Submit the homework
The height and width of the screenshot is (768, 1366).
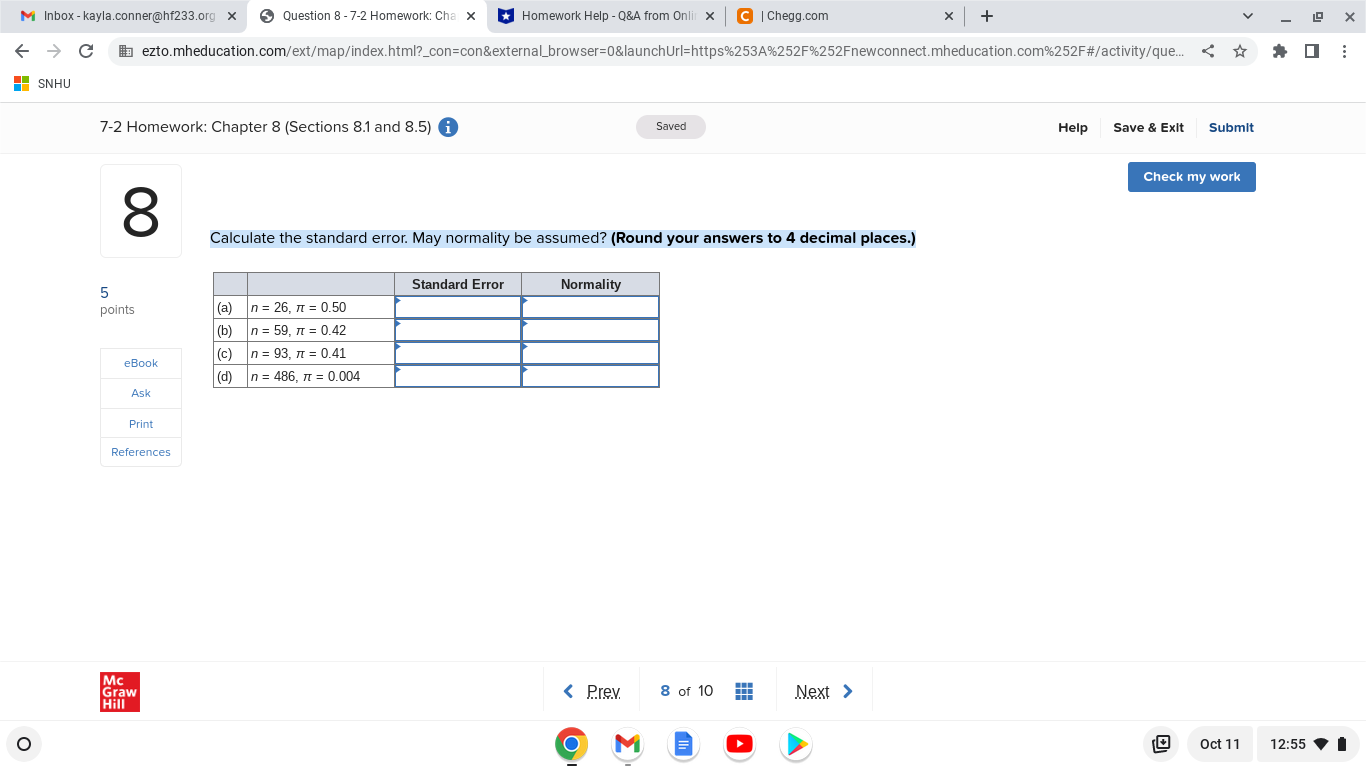coord(1231,127)
